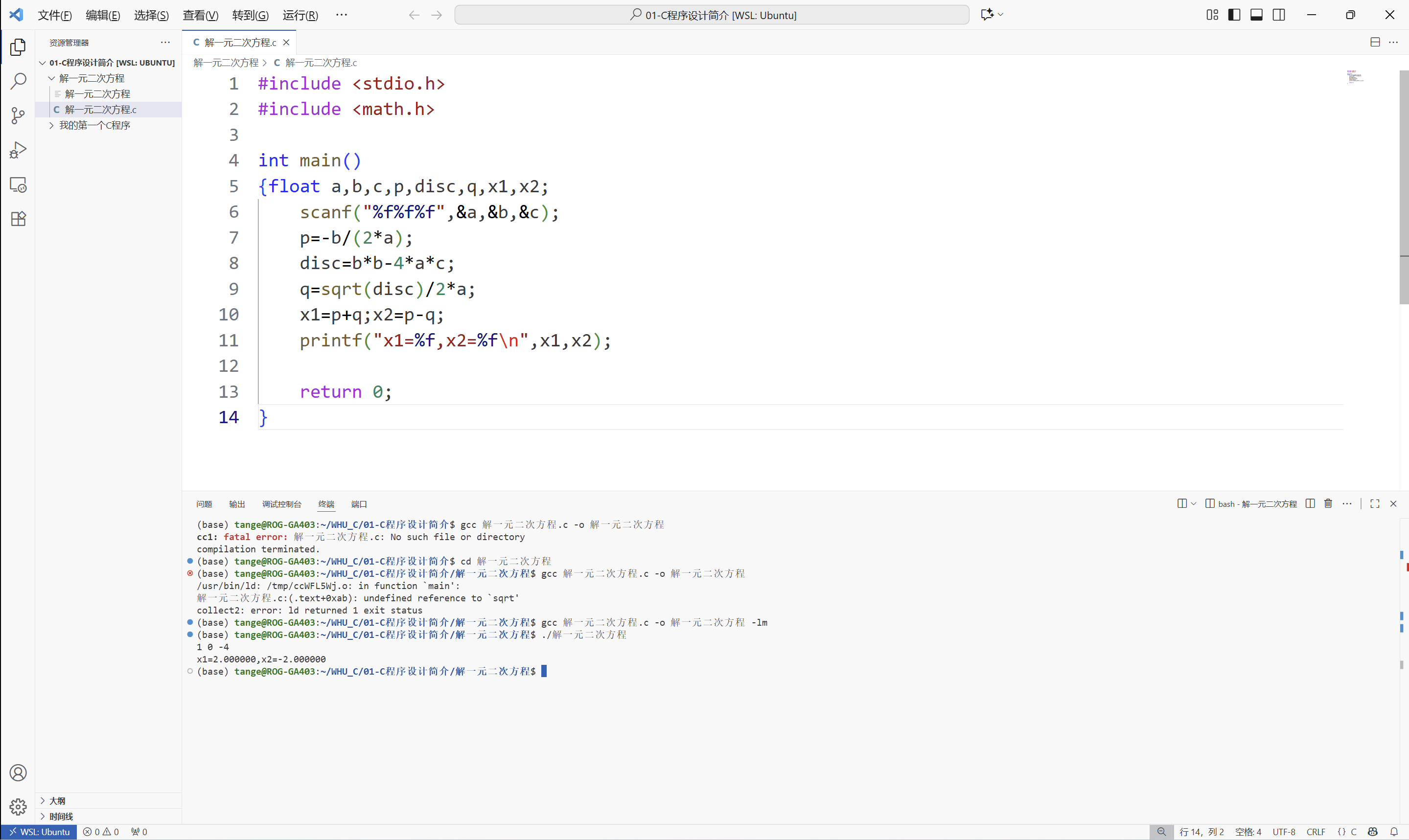The width and height of the screenshot is (1409, 840).
Task: Toggle secondary sidebar visibility
Action: point(1278,15)
